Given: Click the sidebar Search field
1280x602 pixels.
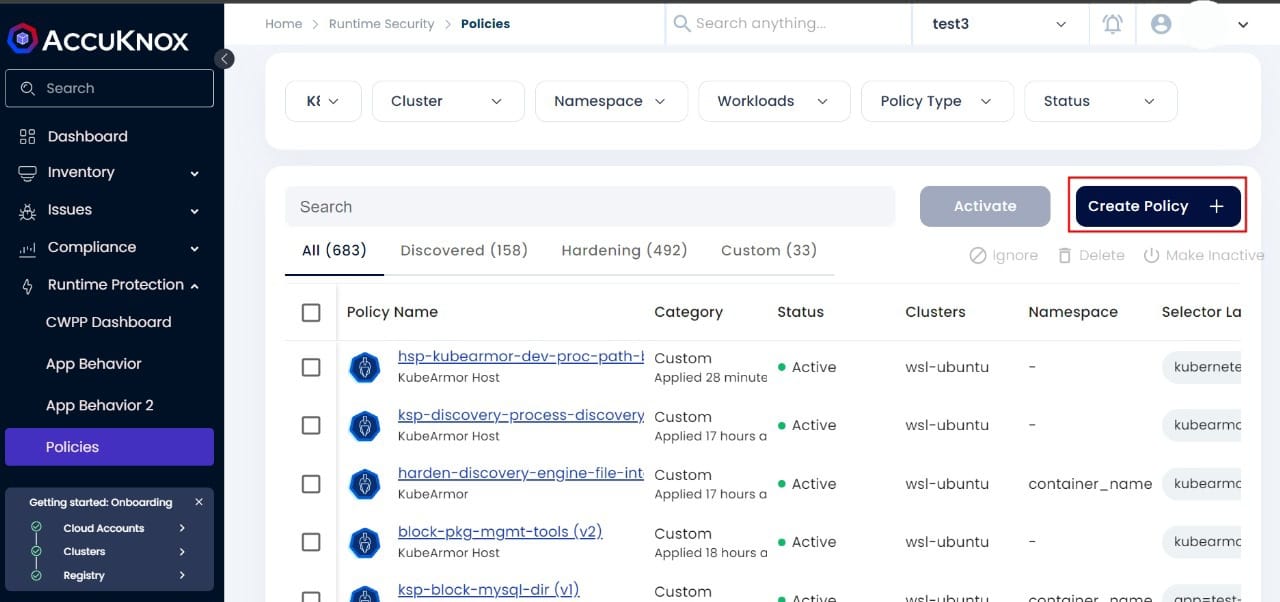Looking at the screenshot, I should click(x=110, y=88).
